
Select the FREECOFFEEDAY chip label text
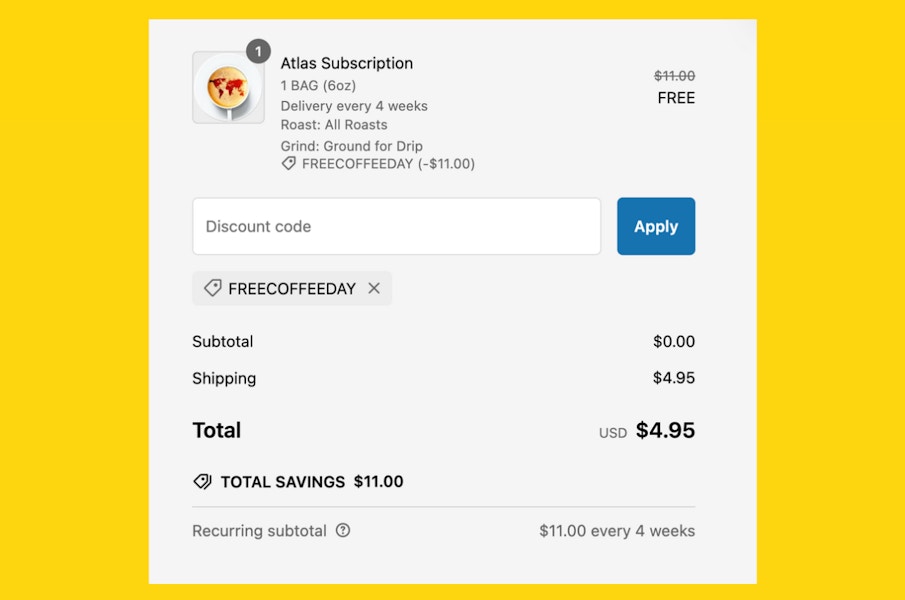[x=292, y=288]
